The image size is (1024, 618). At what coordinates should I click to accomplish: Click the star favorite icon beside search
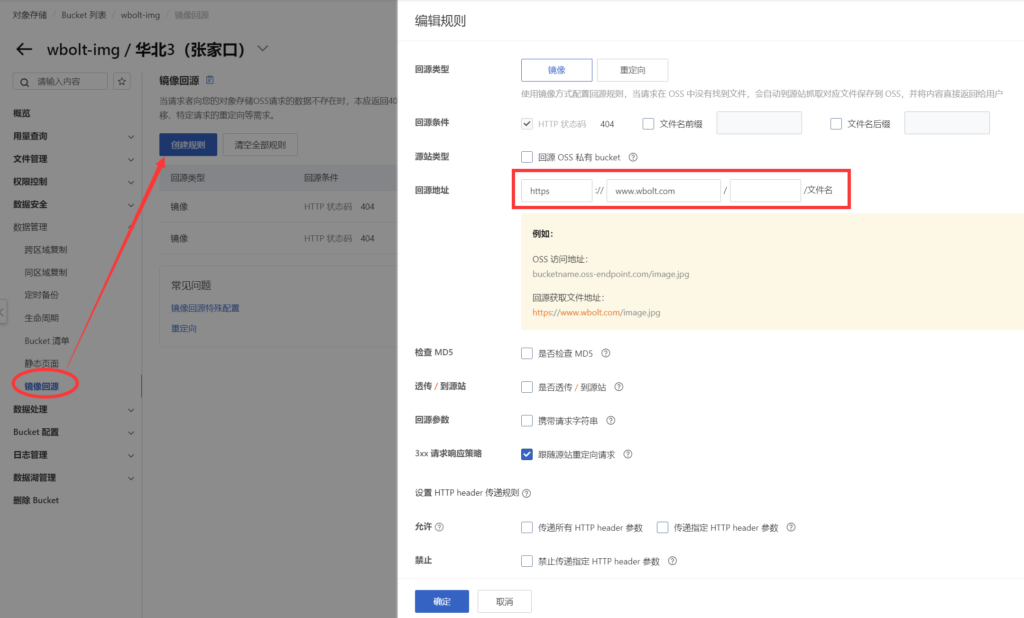(123, 81)
